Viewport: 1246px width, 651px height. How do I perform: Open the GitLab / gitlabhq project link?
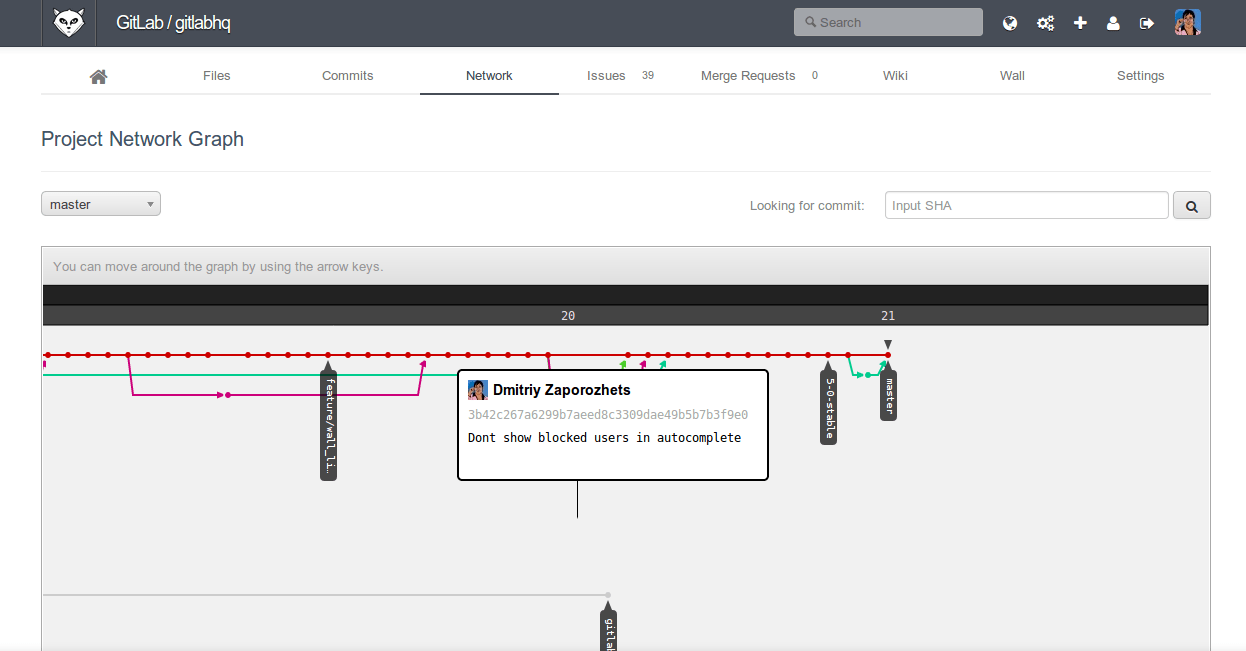[x=173, y=21]
